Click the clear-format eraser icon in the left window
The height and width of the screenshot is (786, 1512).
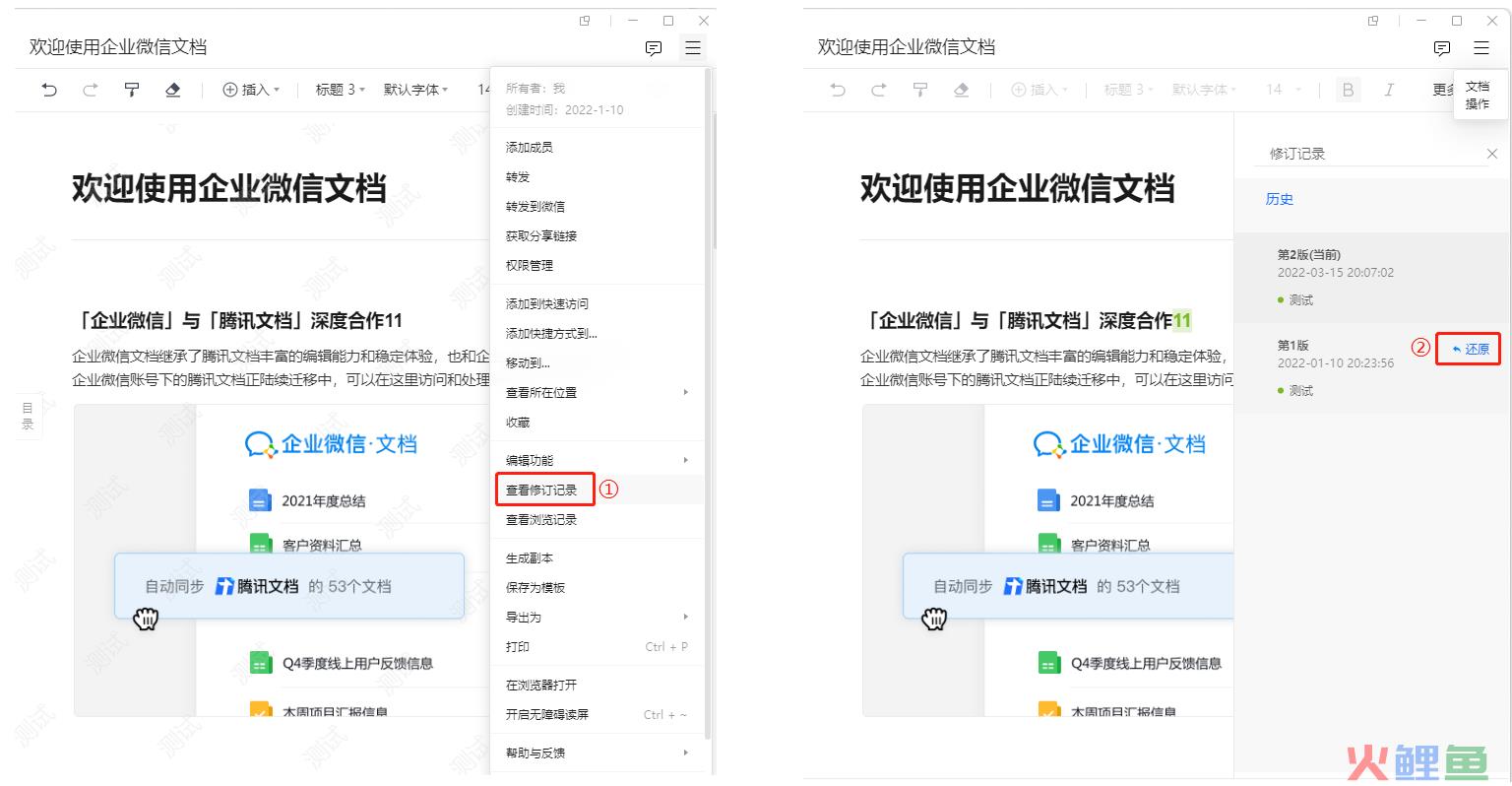(173, 90)
